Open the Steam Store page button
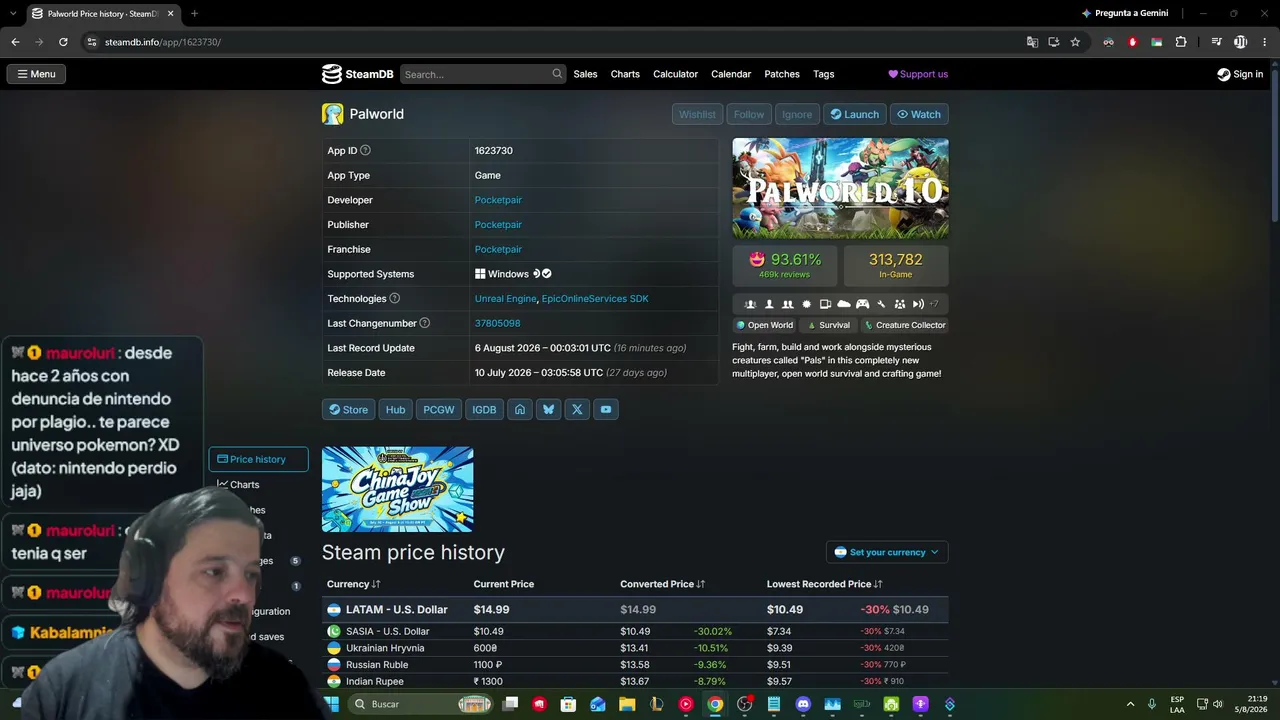1280x720 pixels. (x=349, y=409)
